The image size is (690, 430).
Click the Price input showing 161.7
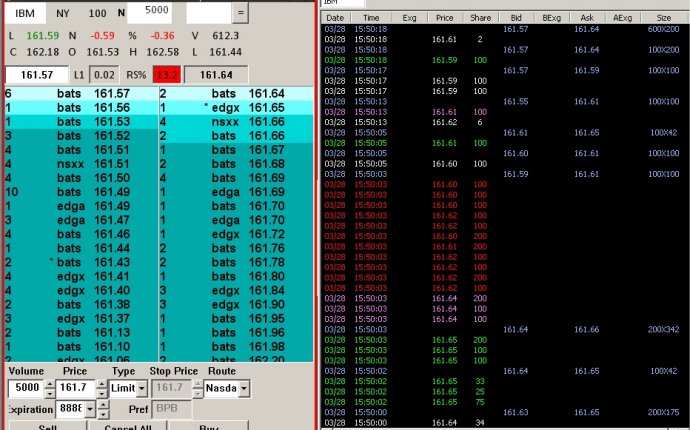tap(76, 388)
